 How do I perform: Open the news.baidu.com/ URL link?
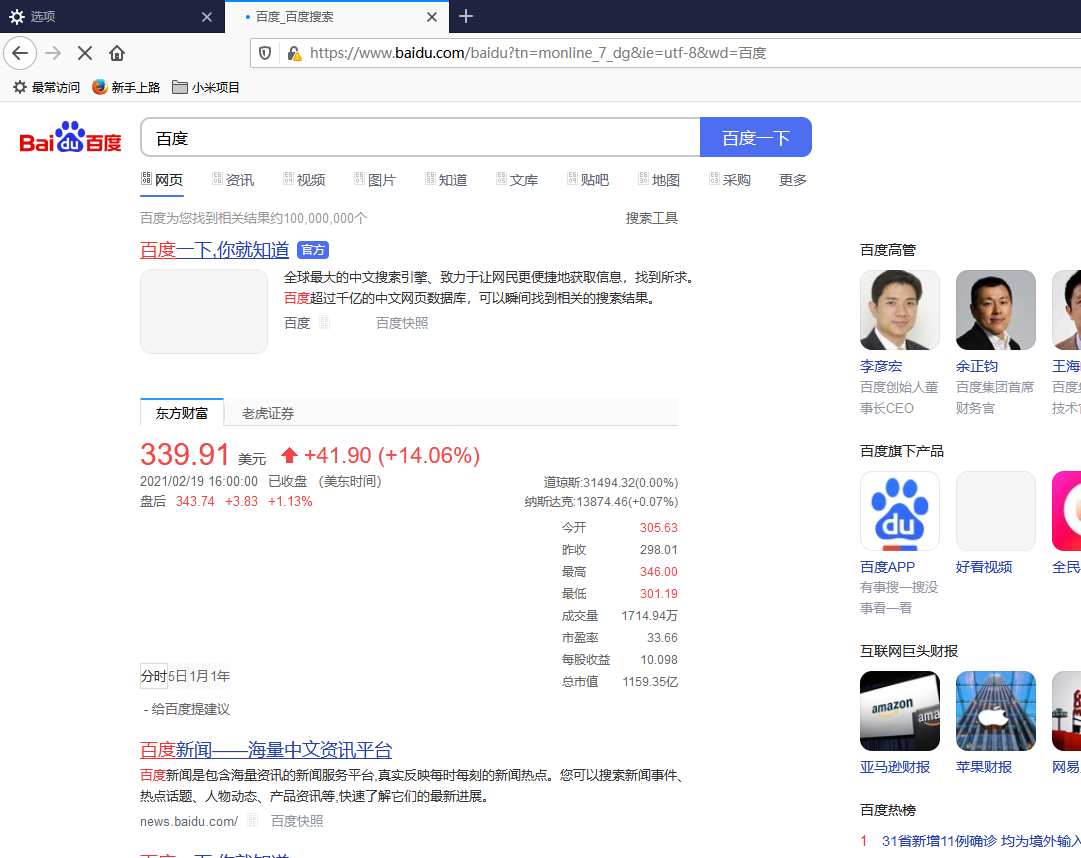[x=189, y=821]
